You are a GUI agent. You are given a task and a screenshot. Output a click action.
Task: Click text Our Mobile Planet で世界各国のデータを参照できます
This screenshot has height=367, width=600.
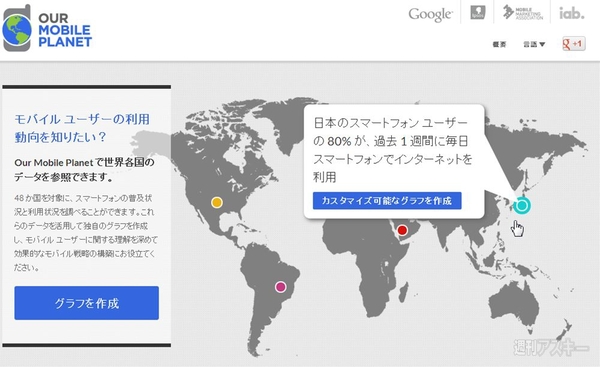click(x=84, y=170)
